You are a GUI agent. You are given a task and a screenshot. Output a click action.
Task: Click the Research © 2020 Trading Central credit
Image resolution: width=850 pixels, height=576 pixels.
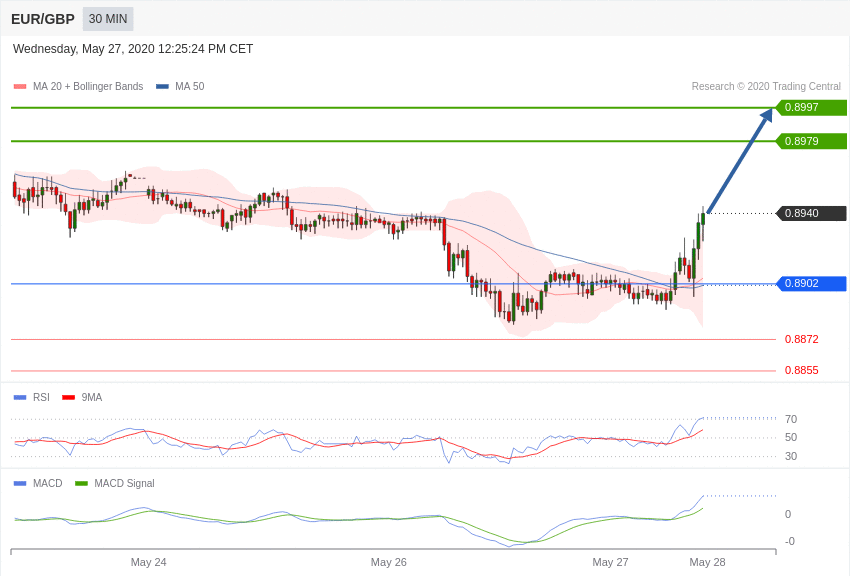tap(766, 87)
